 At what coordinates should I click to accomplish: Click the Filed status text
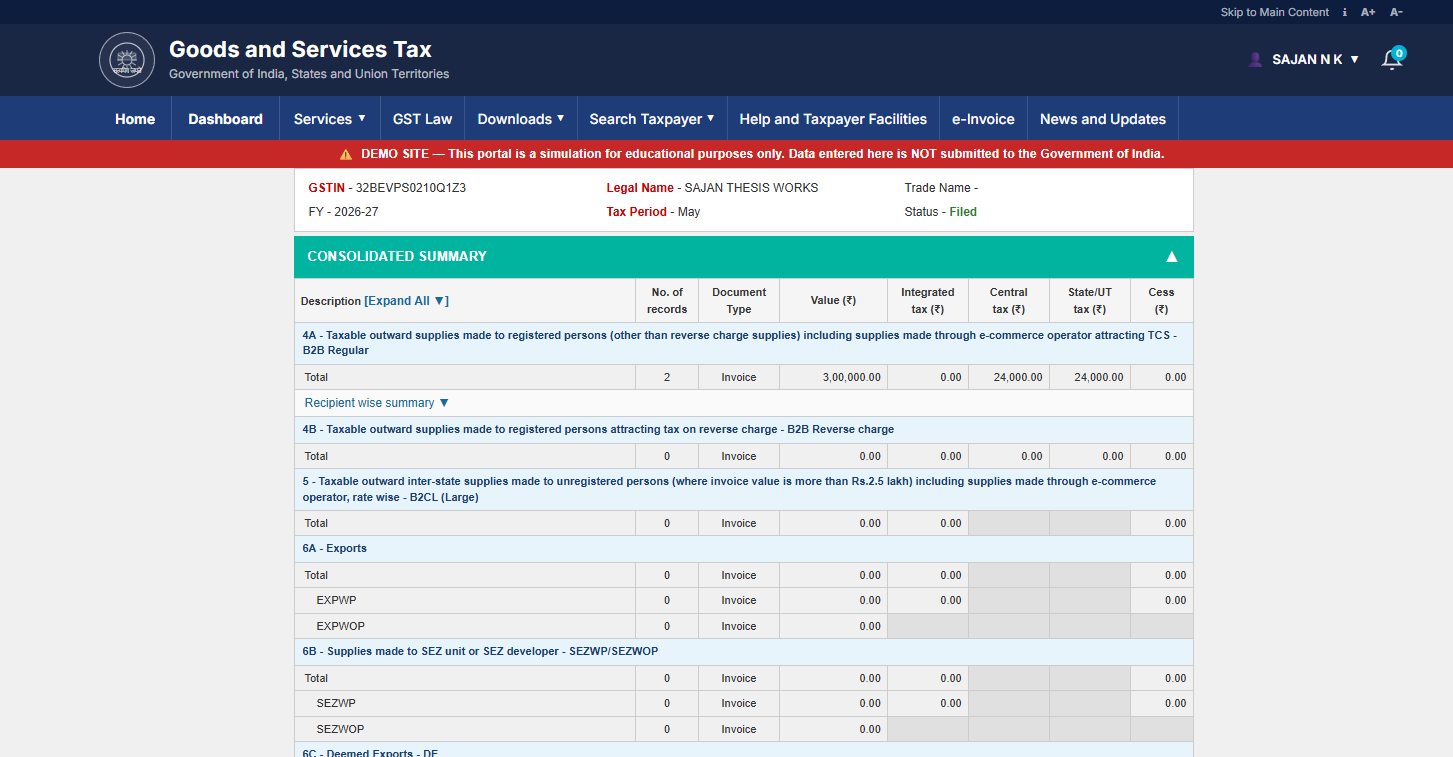click(x=963, y=212)
